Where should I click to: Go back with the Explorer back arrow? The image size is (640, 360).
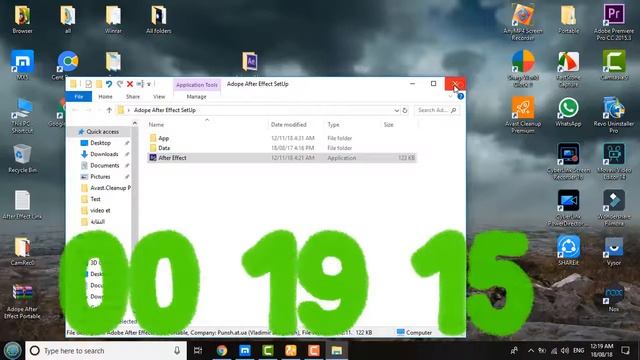click(x=75, y=110)
